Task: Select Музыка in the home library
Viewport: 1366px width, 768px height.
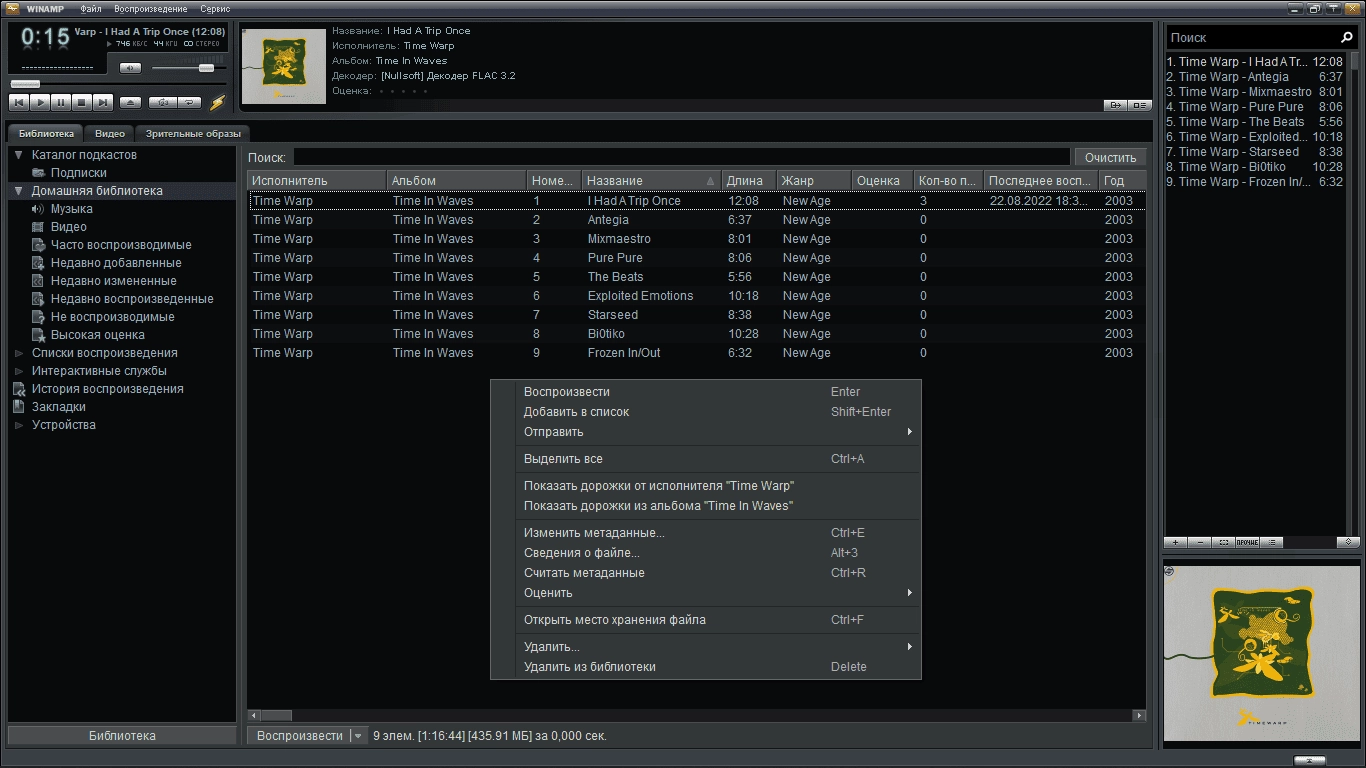Action: [71, 209]
